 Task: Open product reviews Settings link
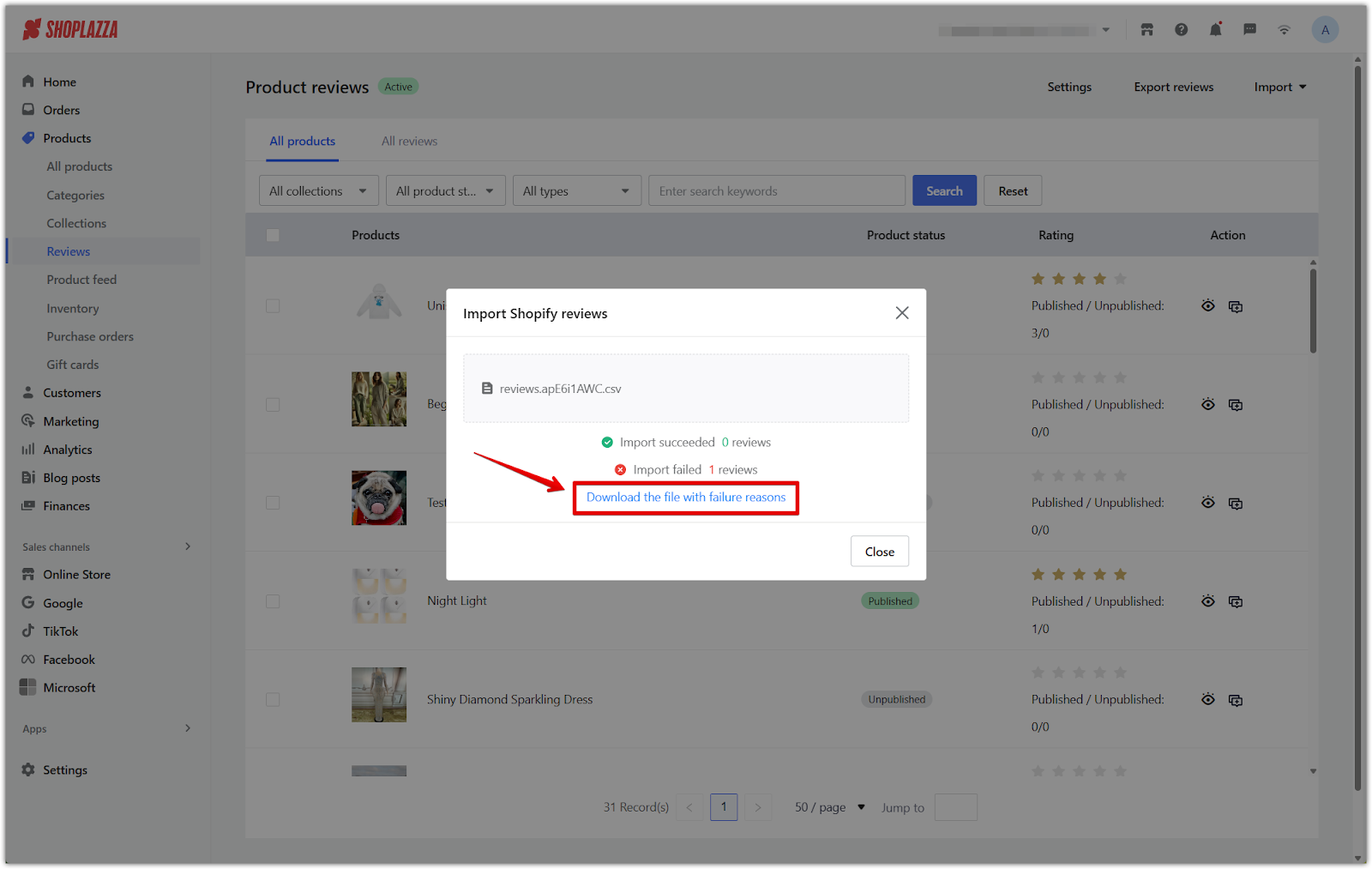[1069, 88]
